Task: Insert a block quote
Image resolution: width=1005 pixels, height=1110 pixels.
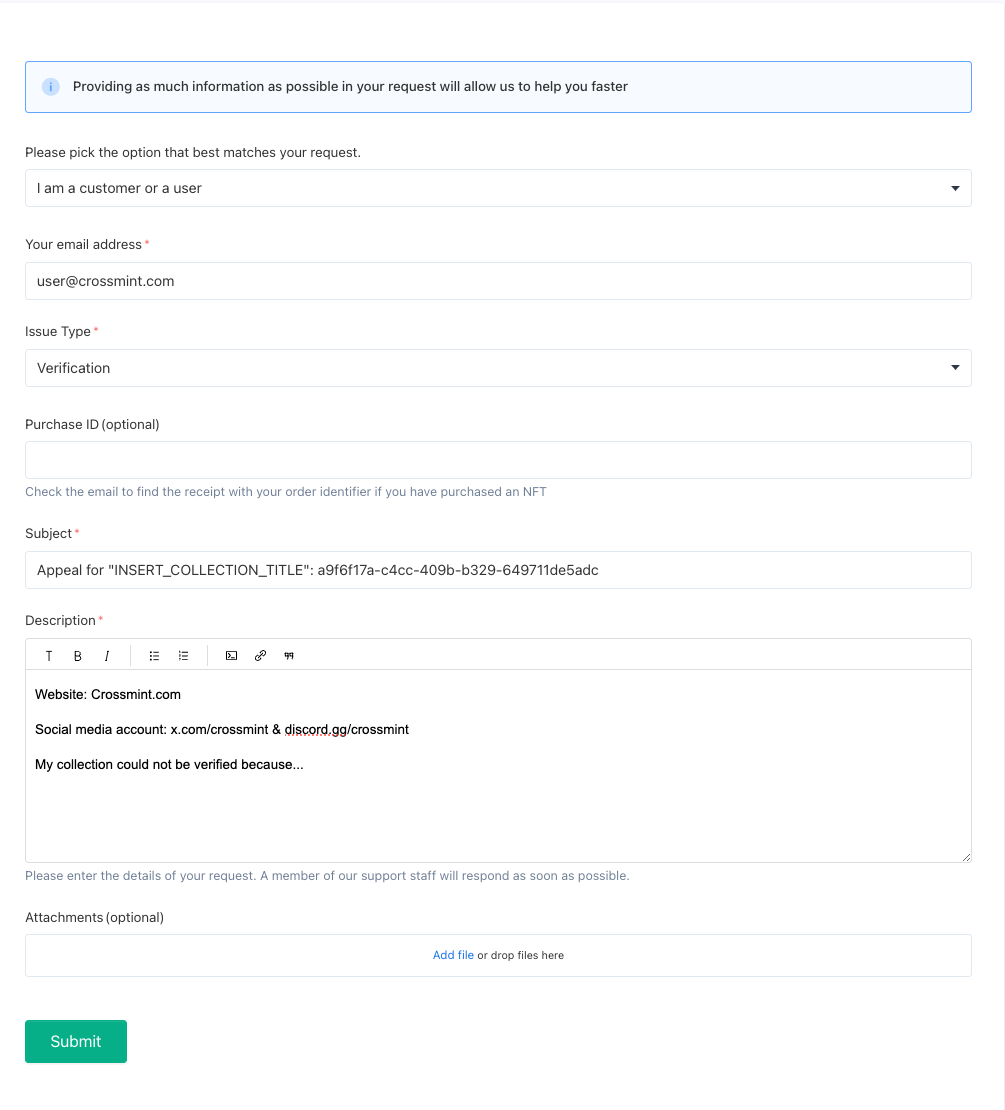Action: click(289, 656)
